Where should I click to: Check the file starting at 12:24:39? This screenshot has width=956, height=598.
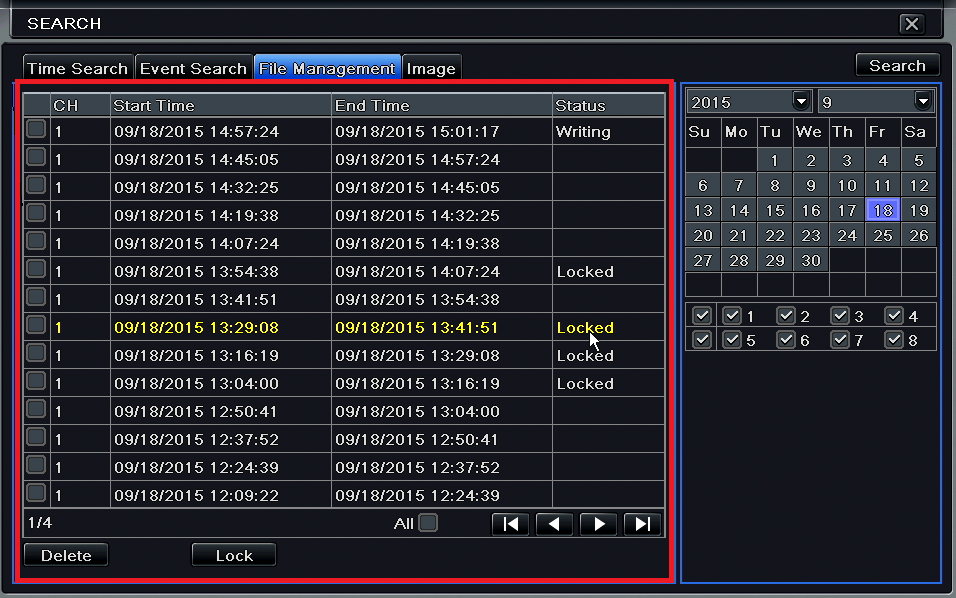36,465
